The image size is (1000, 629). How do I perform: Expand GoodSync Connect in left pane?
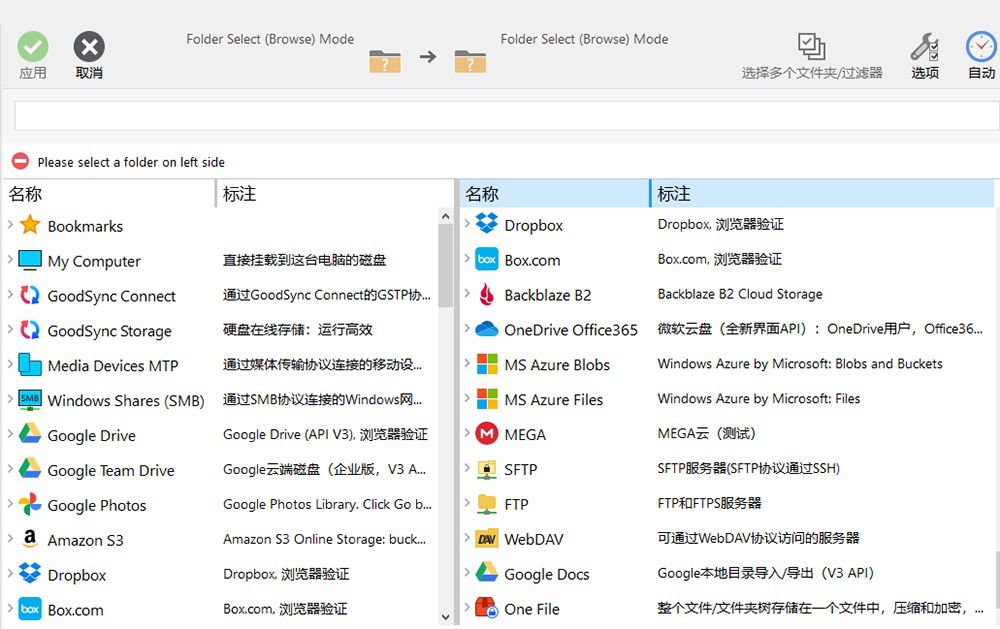point(10,294)
